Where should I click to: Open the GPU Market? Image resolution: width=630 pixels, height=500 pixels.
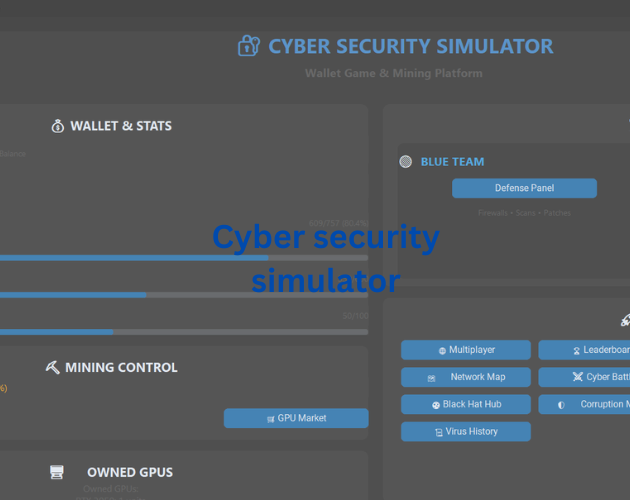(x=296, y=418)
